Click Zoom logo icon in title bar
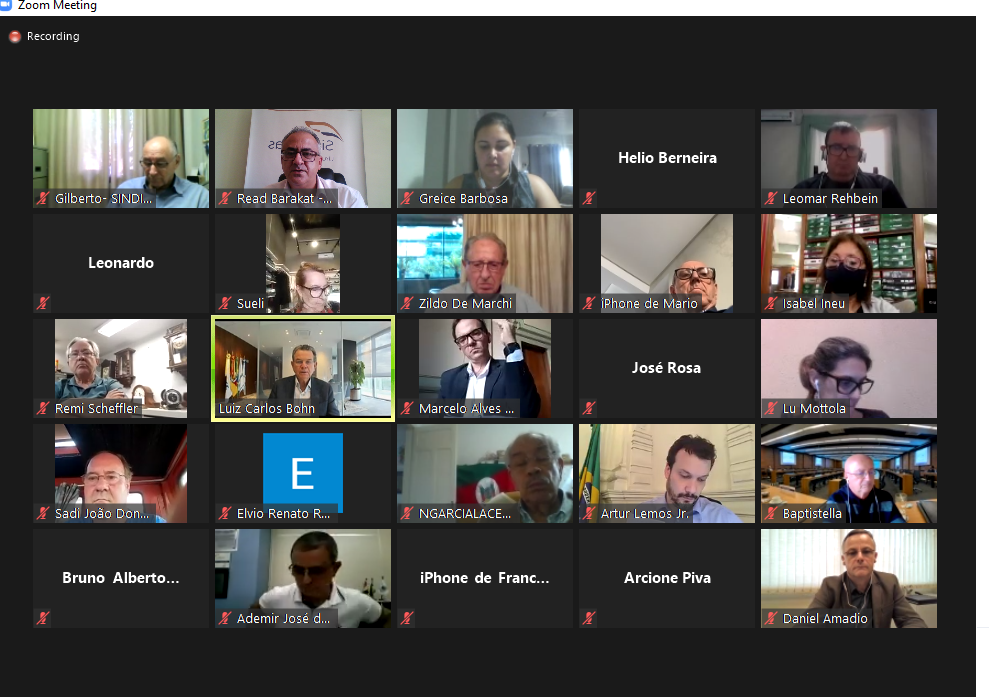Viewport: 989px width, 697px height. click(x=6, y=5)
